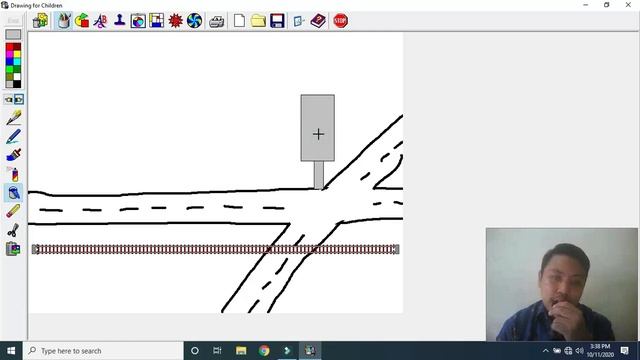Image resolution: width=640 pixels, height=360 pixels.
Task: Open File Explorer from the taskbar
Action: [x=241, y=351]
